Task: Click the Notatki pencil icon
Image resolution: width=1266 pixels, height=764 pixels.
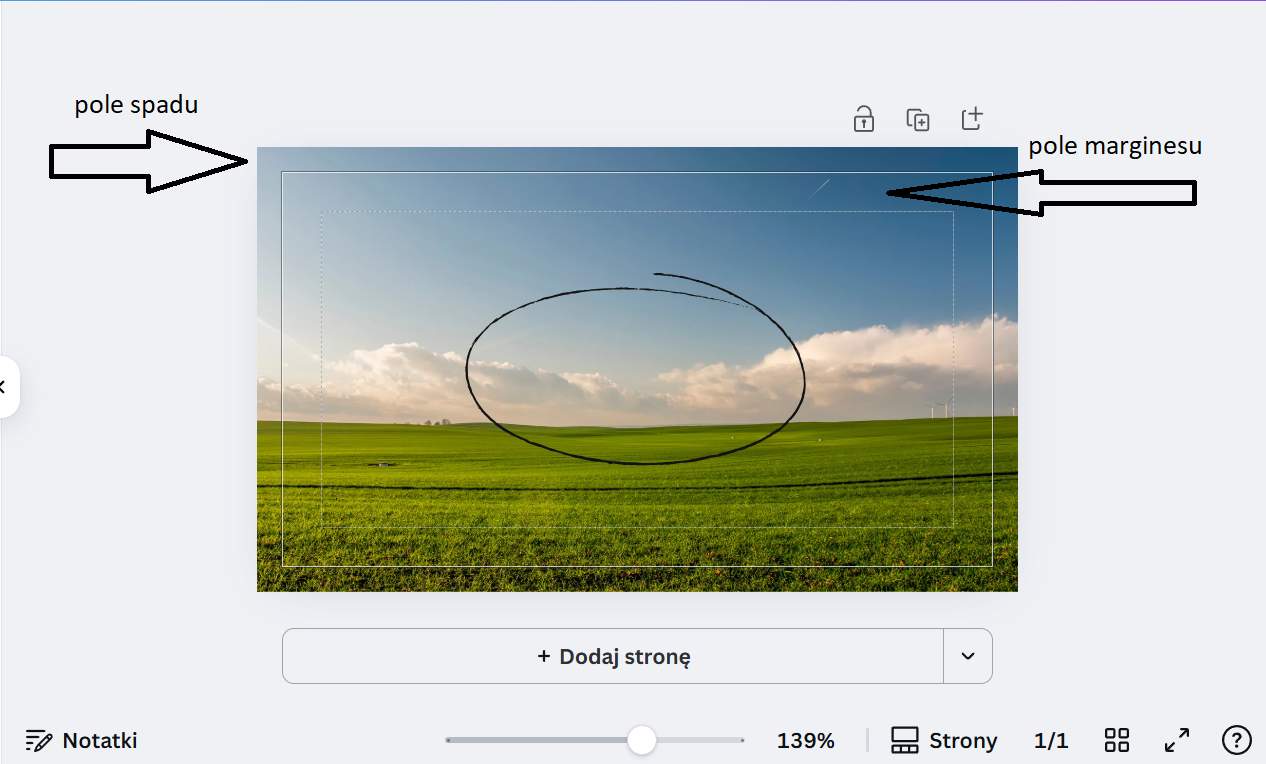Action: pos(39,740)
